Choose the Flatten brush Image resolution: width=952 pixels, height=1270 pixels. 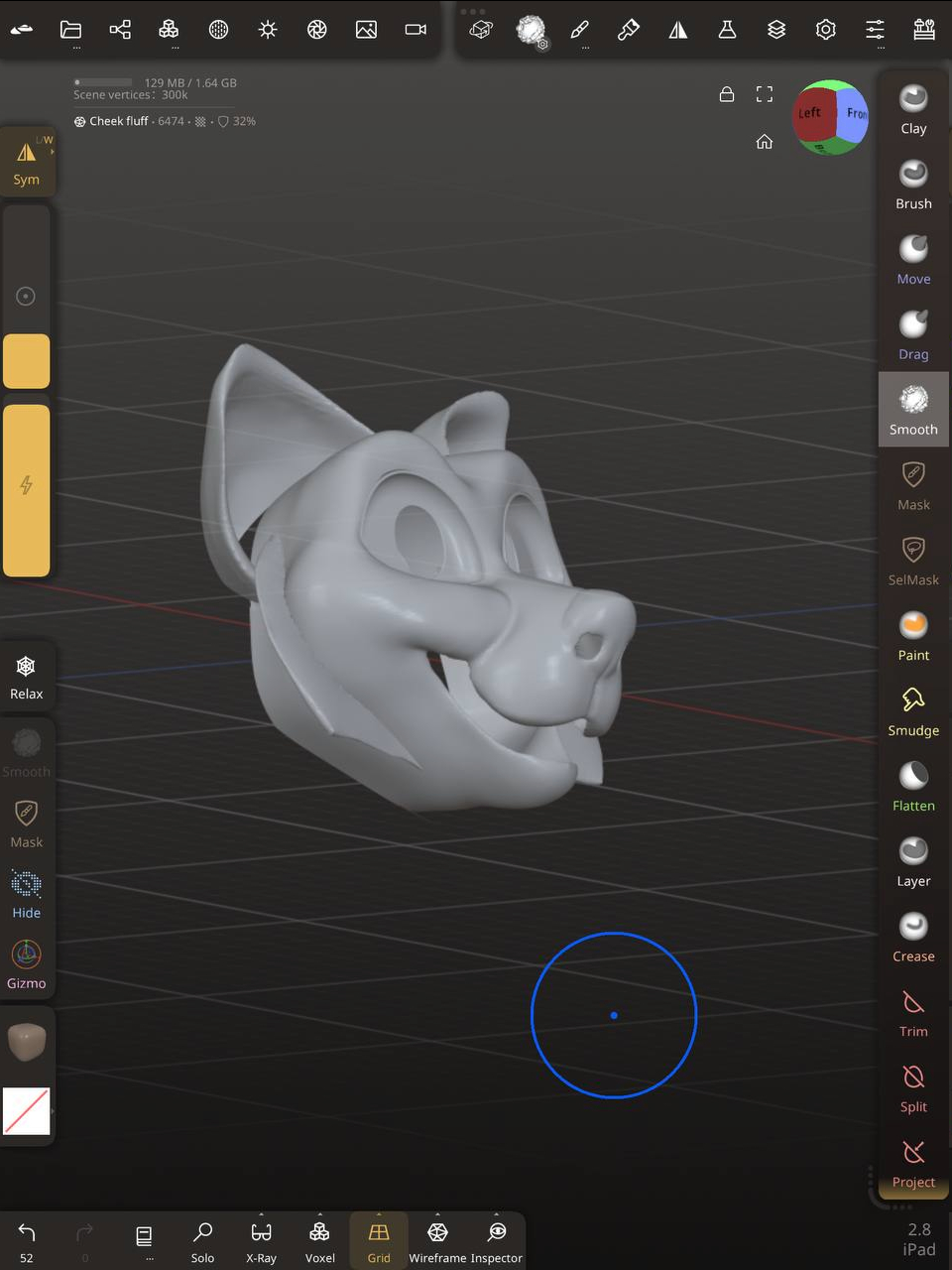913,786
